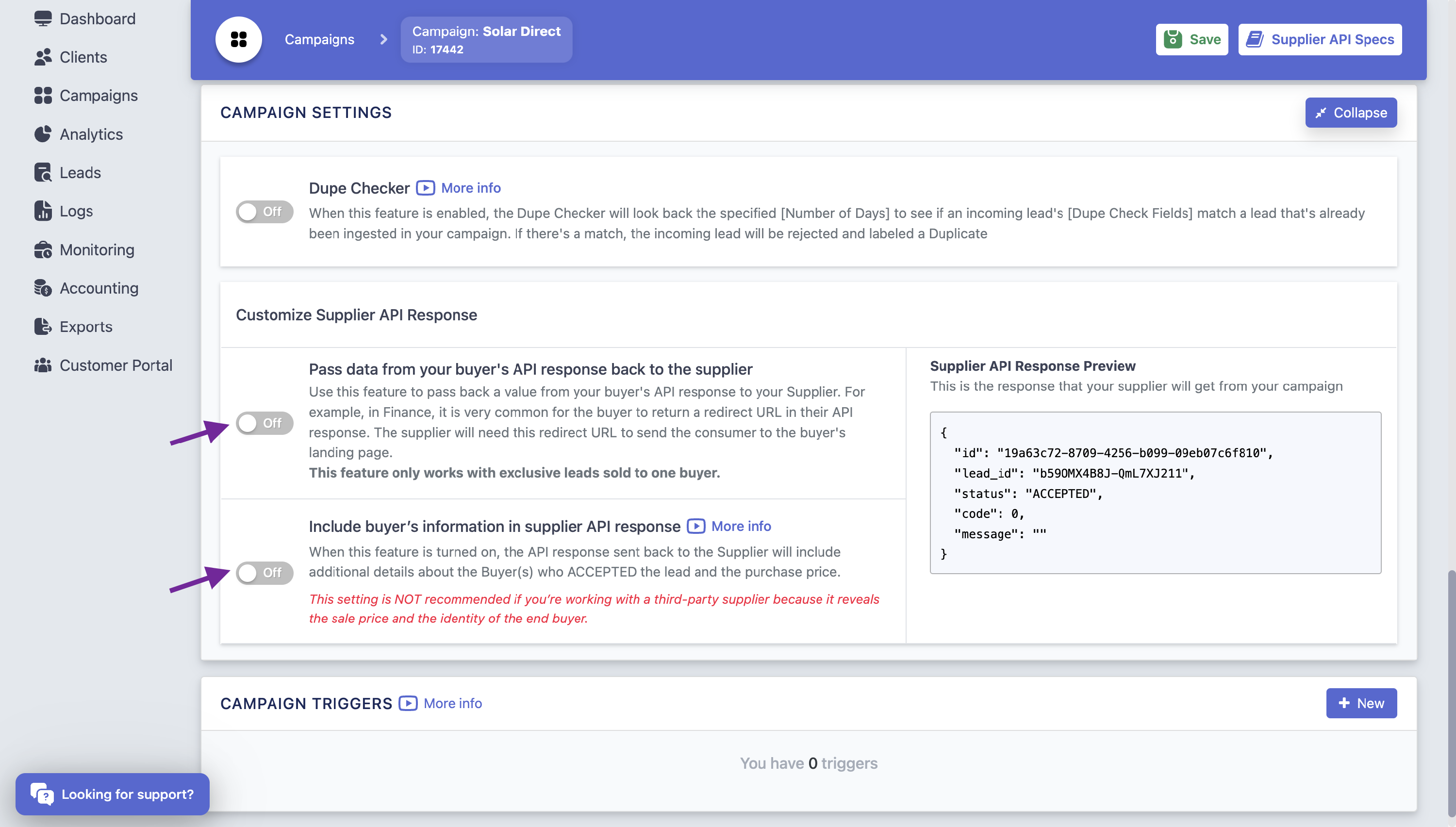This screenshot has width=1456, height=827.
Task: Collapse the Campaign Settings section
Action: (x=1351, y=113)
